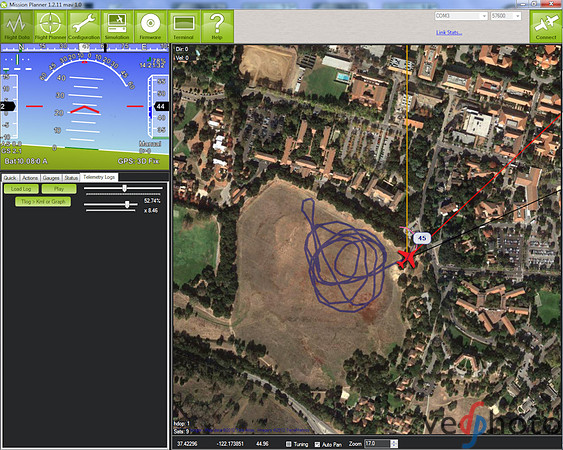Click the altitude 44 indicator in HUD

(161, 106)
